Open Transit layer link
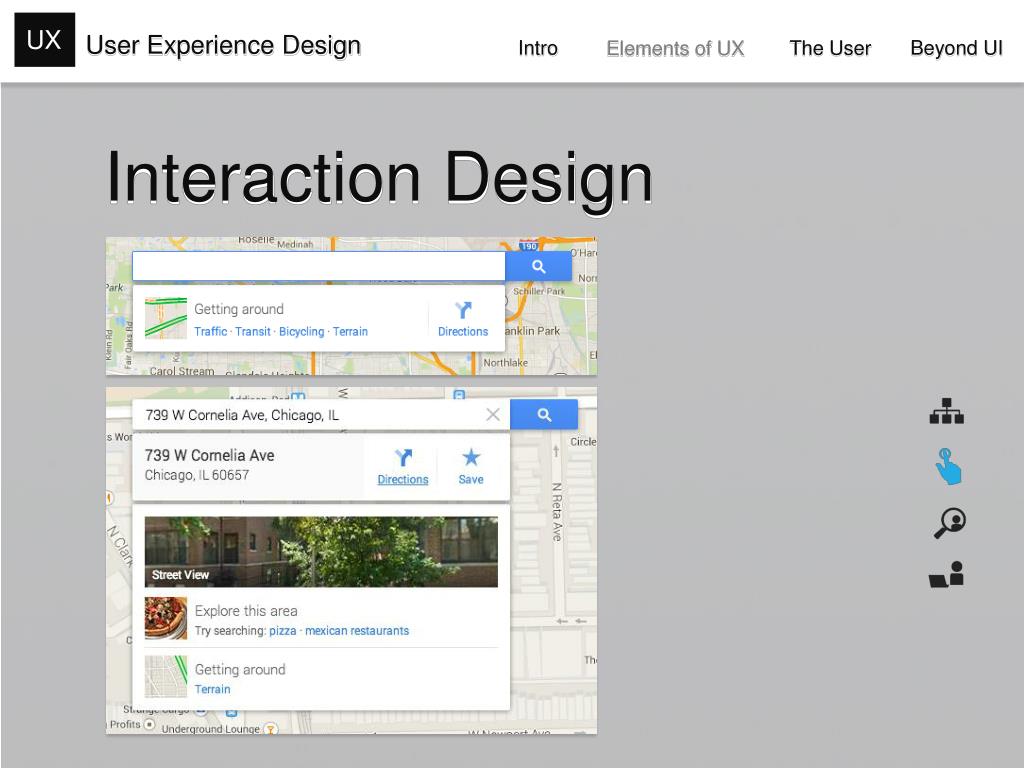Image resolution: width=1024 pixels, height=768 pixels. (x=253, y=332)
